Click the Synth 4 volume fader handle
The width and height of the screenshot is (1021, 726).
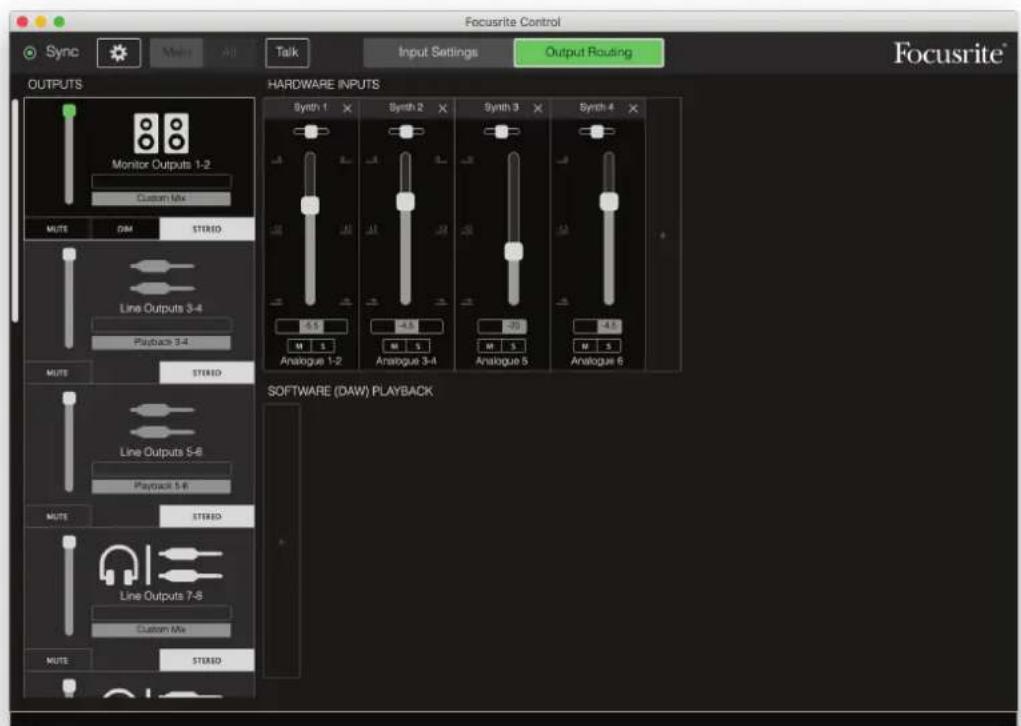[x=609, y=202]
